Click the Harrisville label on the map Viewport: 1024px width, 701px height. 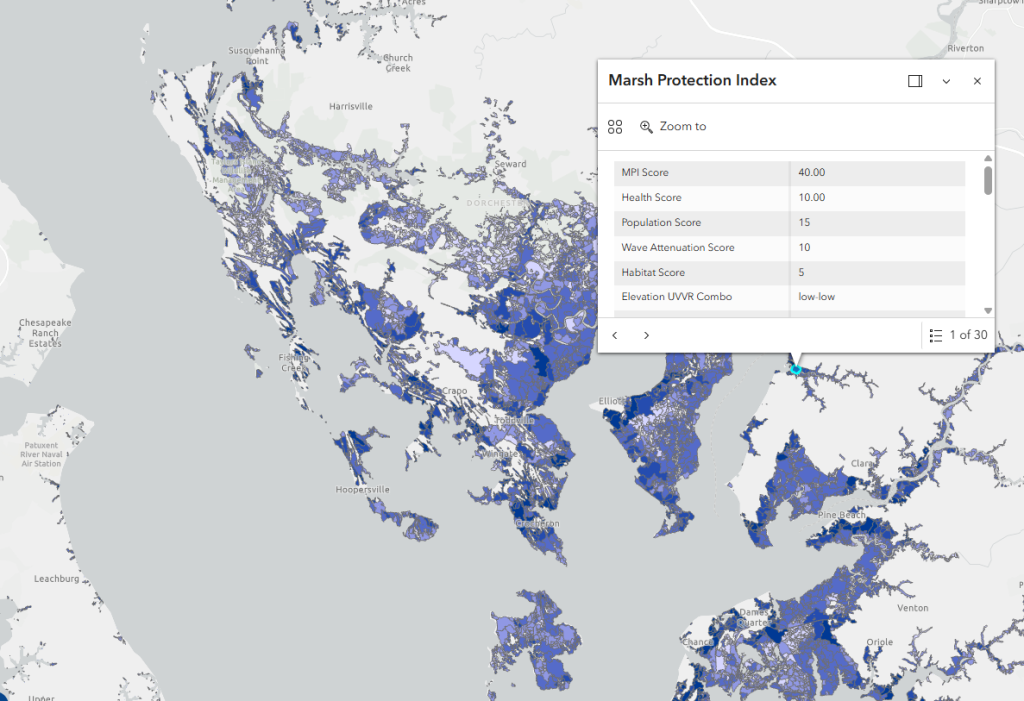351,106
